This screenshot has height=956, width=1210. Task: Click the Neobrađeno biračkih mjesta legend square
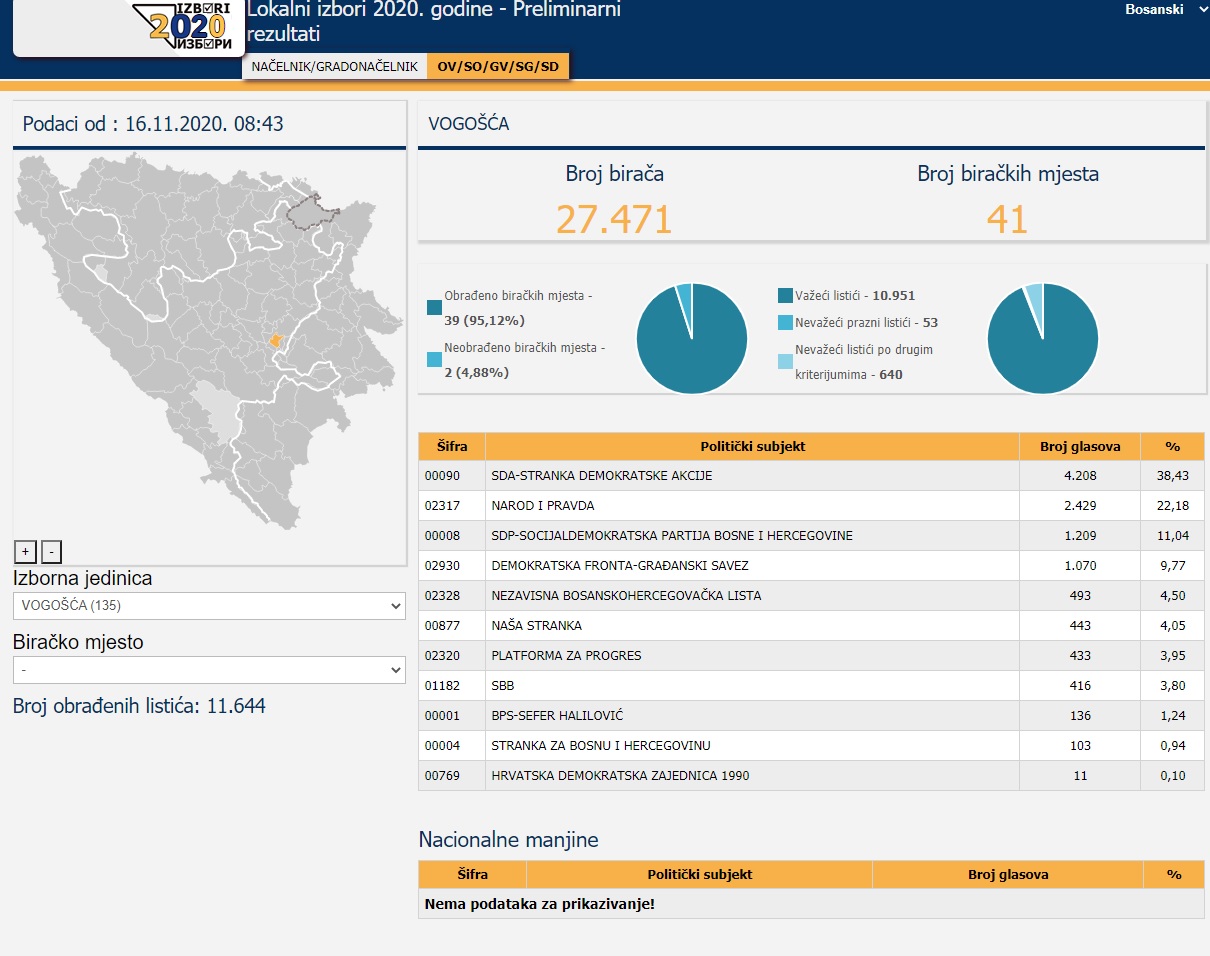pos(434,359)
